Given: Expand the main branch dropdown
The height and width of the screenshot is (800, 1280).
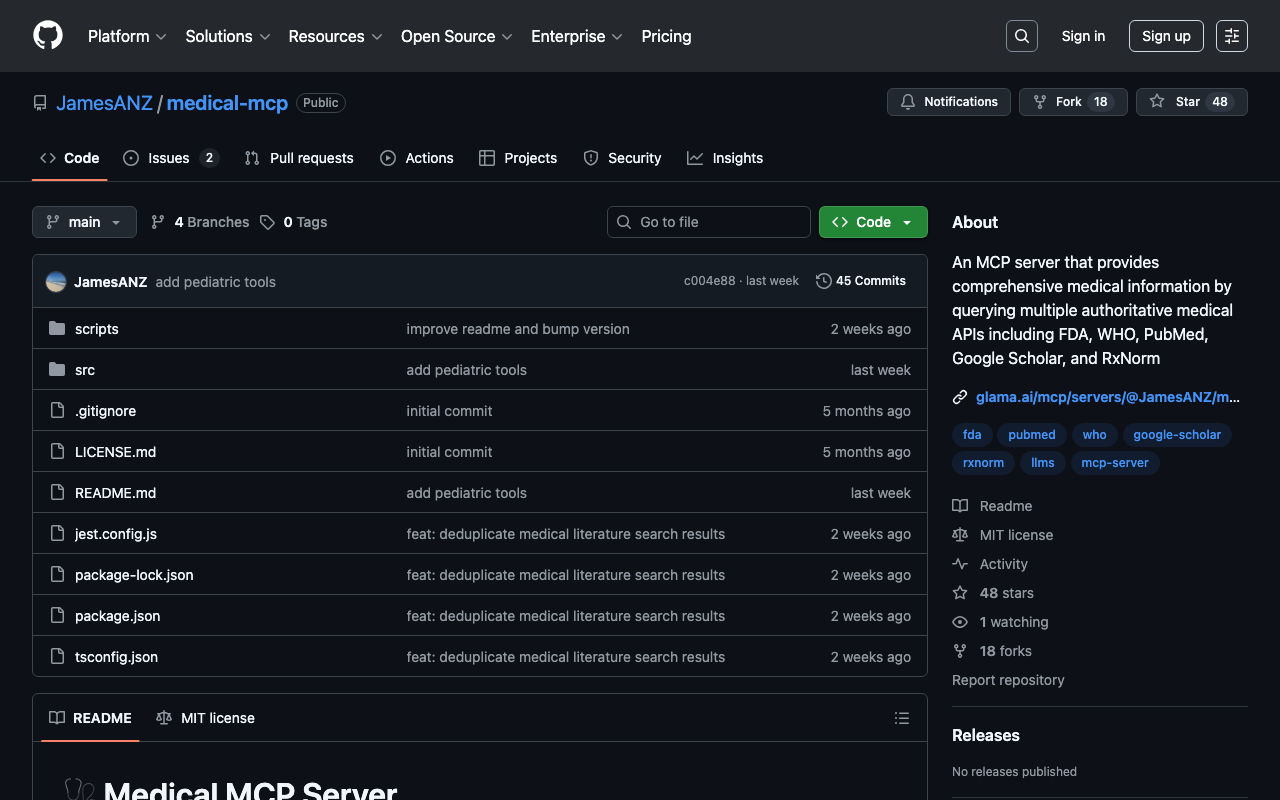Looking at the screenshot, I should coord(84,222).
